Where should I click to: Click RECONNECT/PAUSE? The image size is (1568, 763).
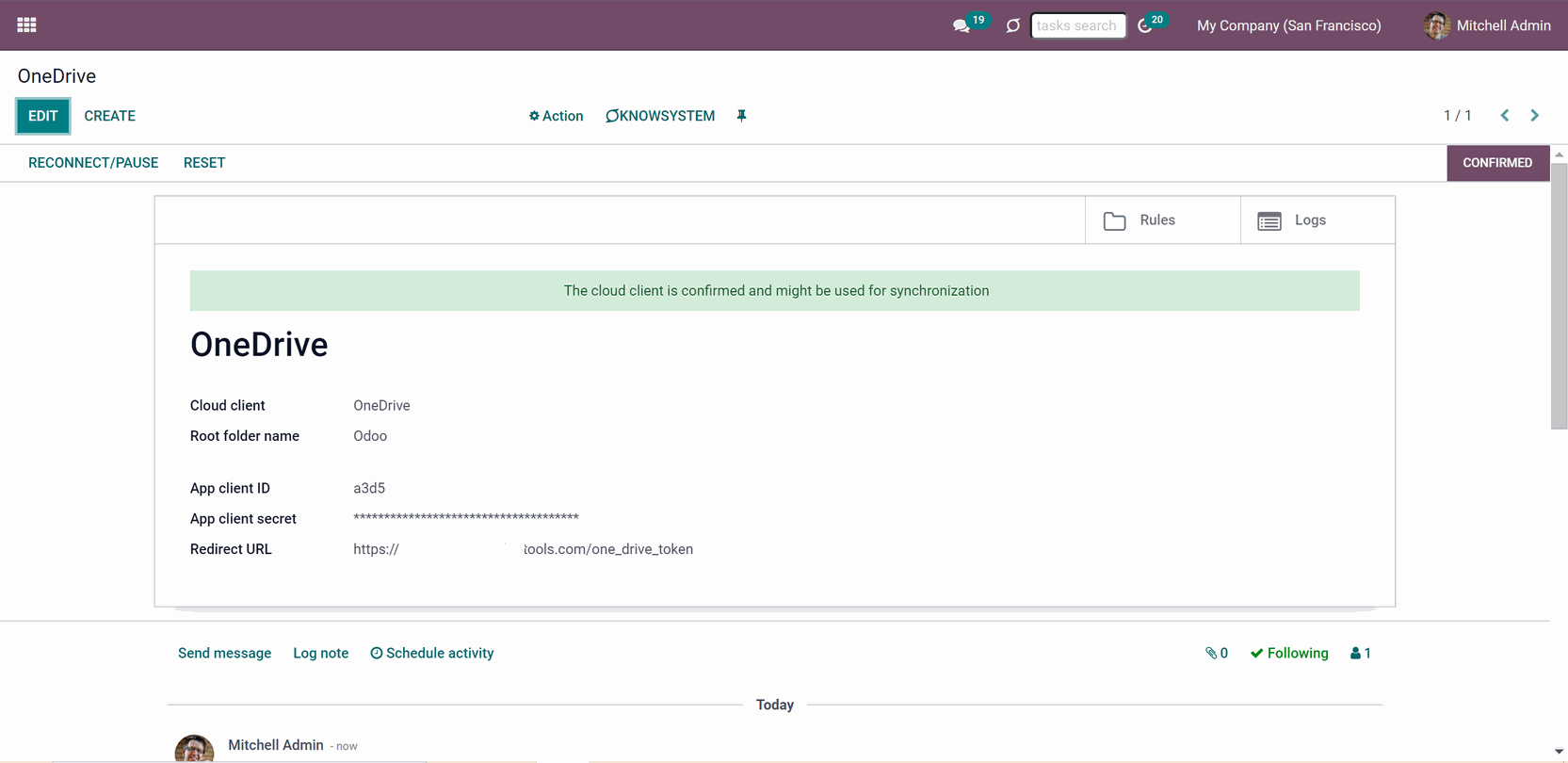pyautogui.click(x=93, y=163)
